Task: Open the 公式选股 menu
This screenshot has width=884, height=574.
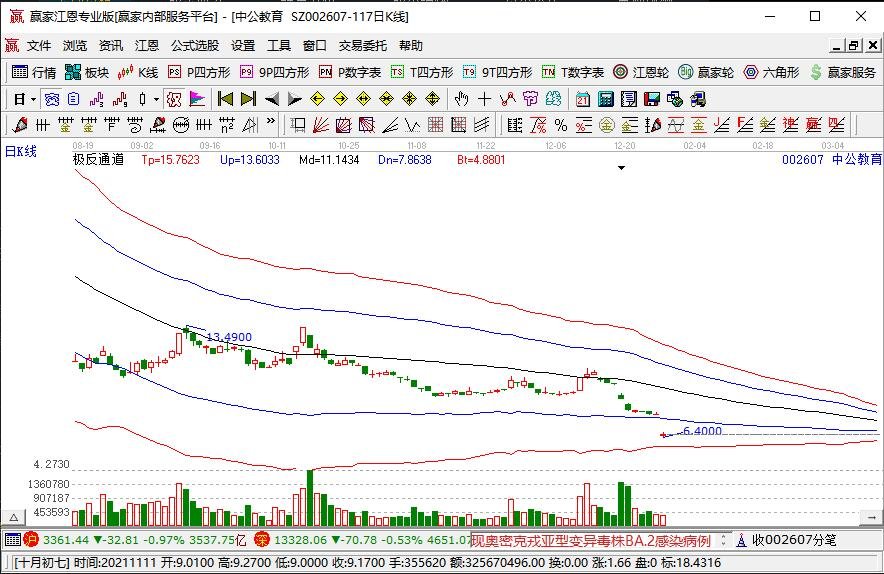Action: (x=195, y=46)
